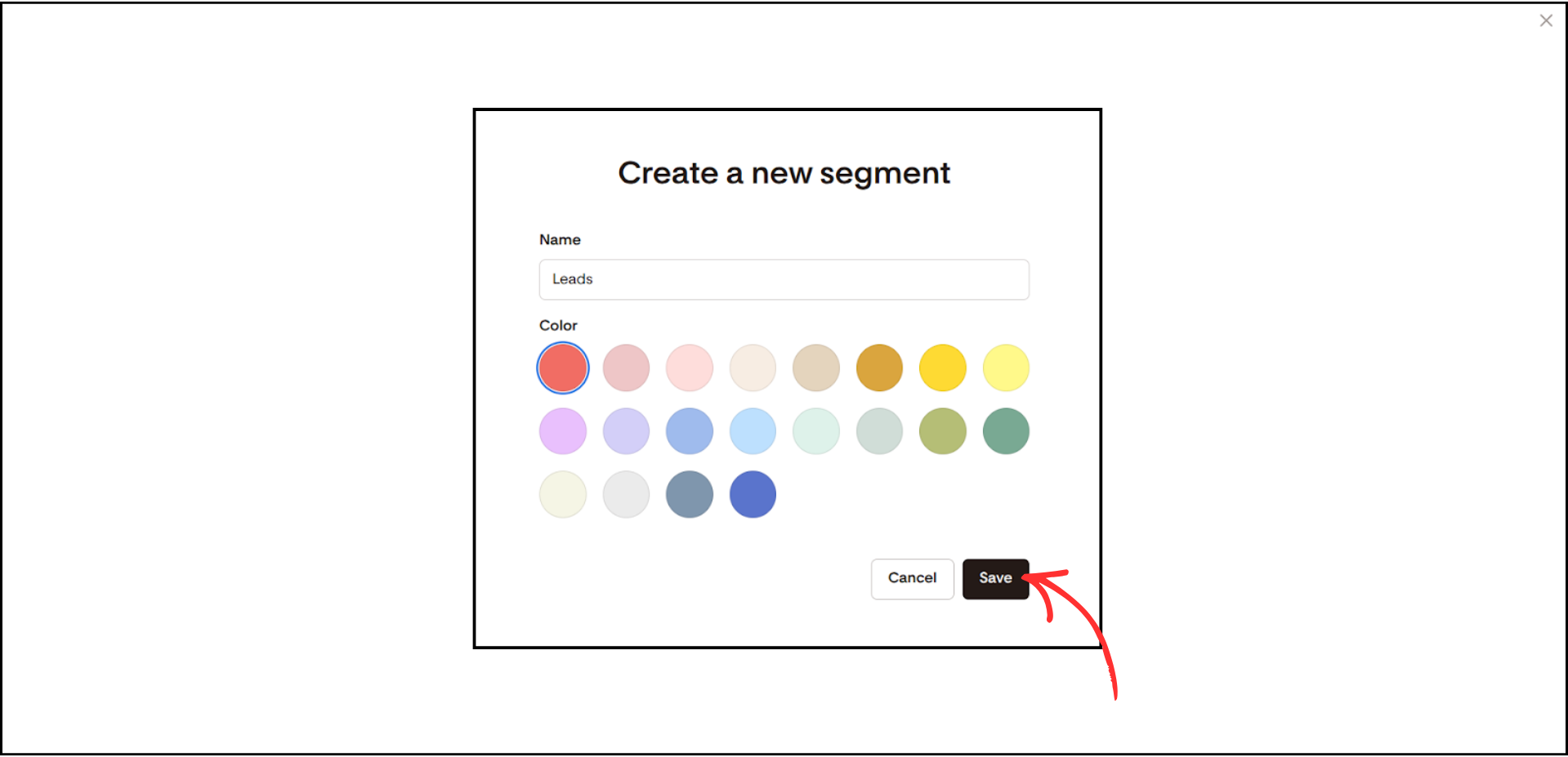1568x757 pixels.
Task: Choose the forest teal color swatch
Action: tap(1005, 430)
